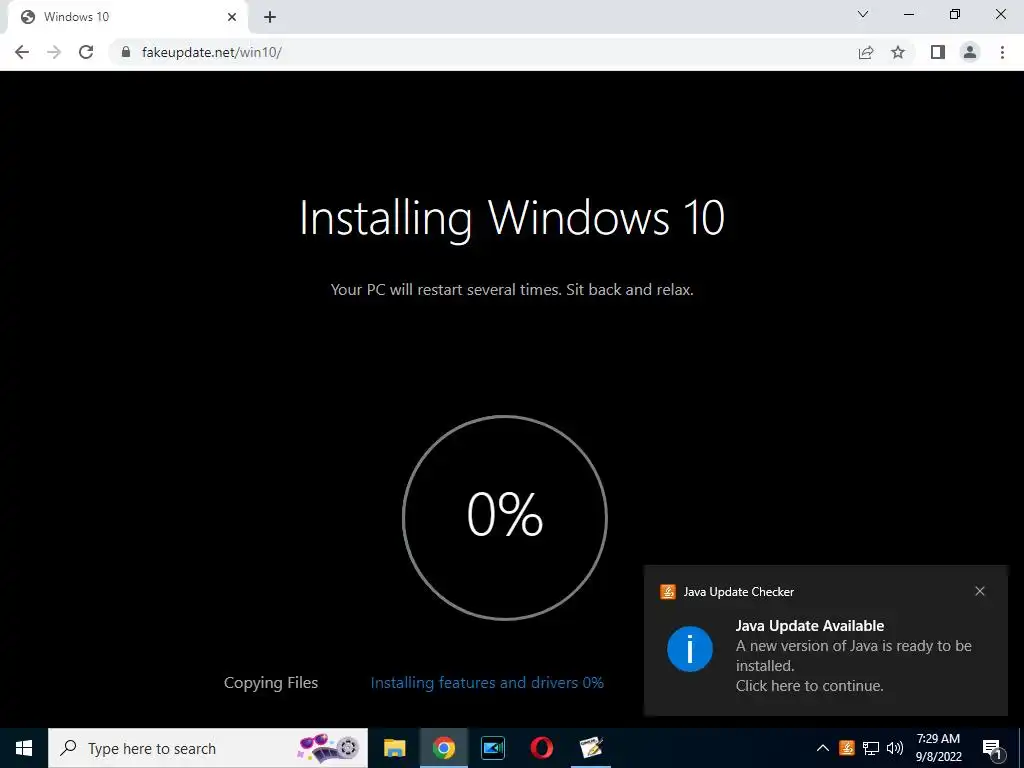Open the Action Center notifications icon
This screenshot has height=768, width=1024.
click(x=993, y=749)
